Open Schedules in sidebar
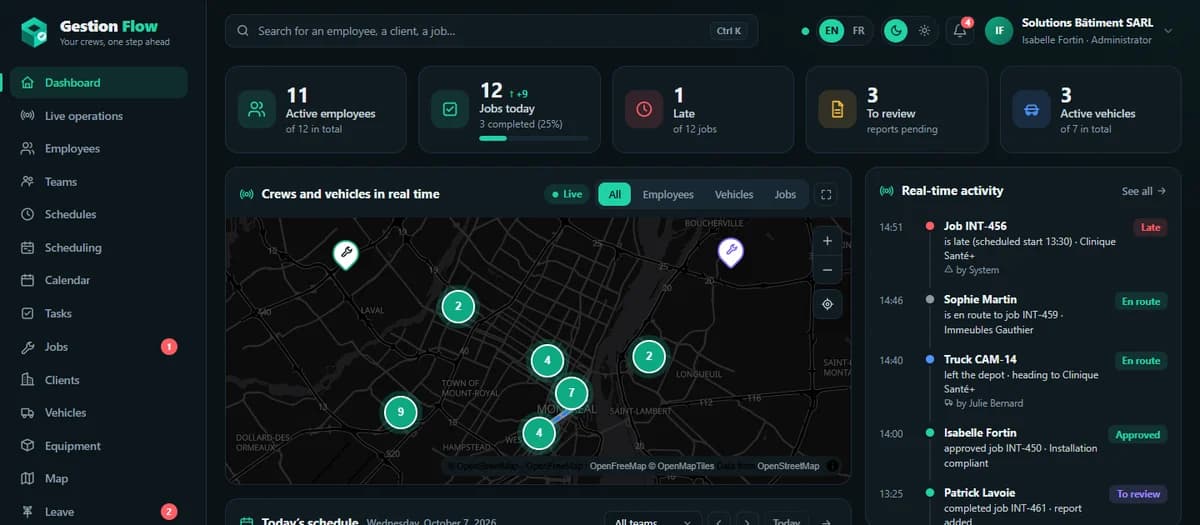This screenshot has height=525, width=1200. pyautogui.click(x=99, y=215)
